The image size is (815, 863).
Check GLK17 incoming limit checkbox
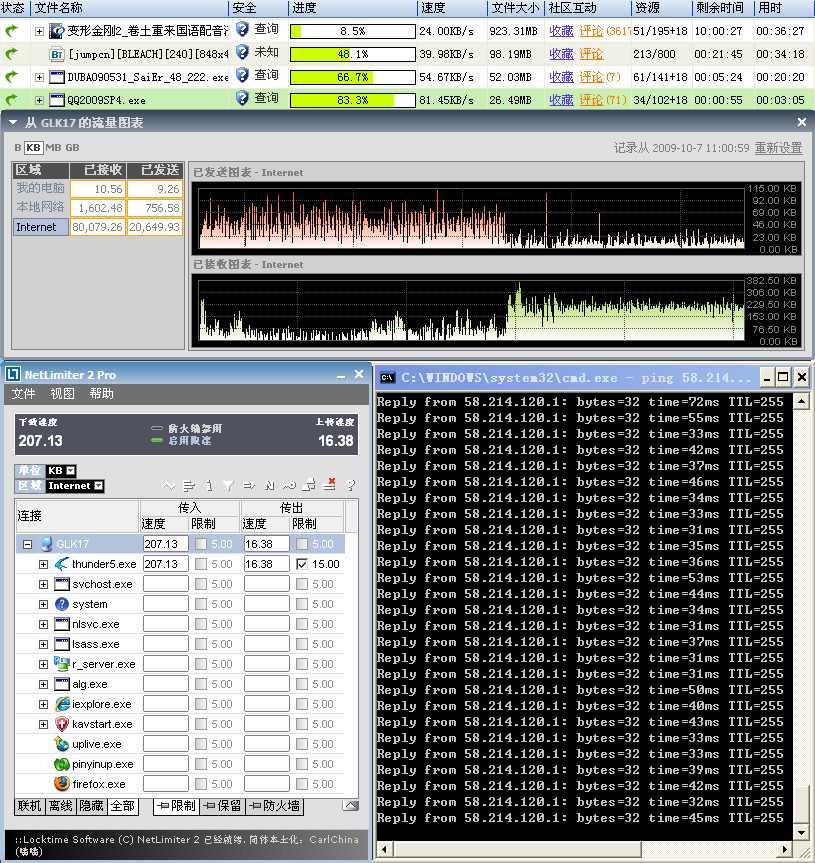coord(201,544)
